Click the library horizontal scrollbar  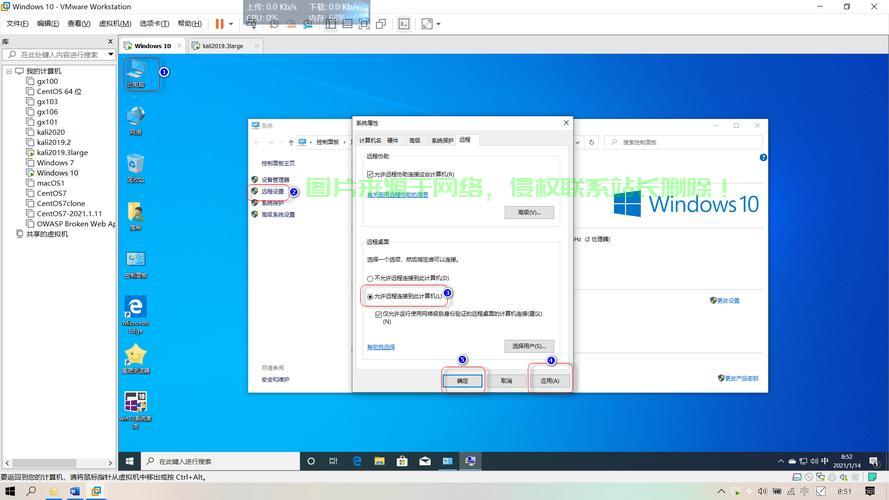pos(45,463)
